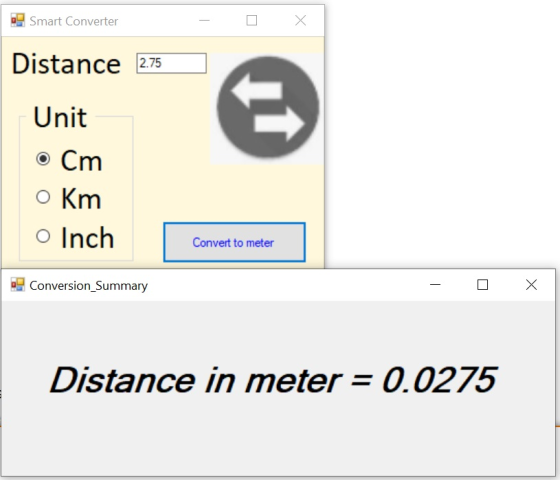Choose the Km unit option

[x=43, y=197]
